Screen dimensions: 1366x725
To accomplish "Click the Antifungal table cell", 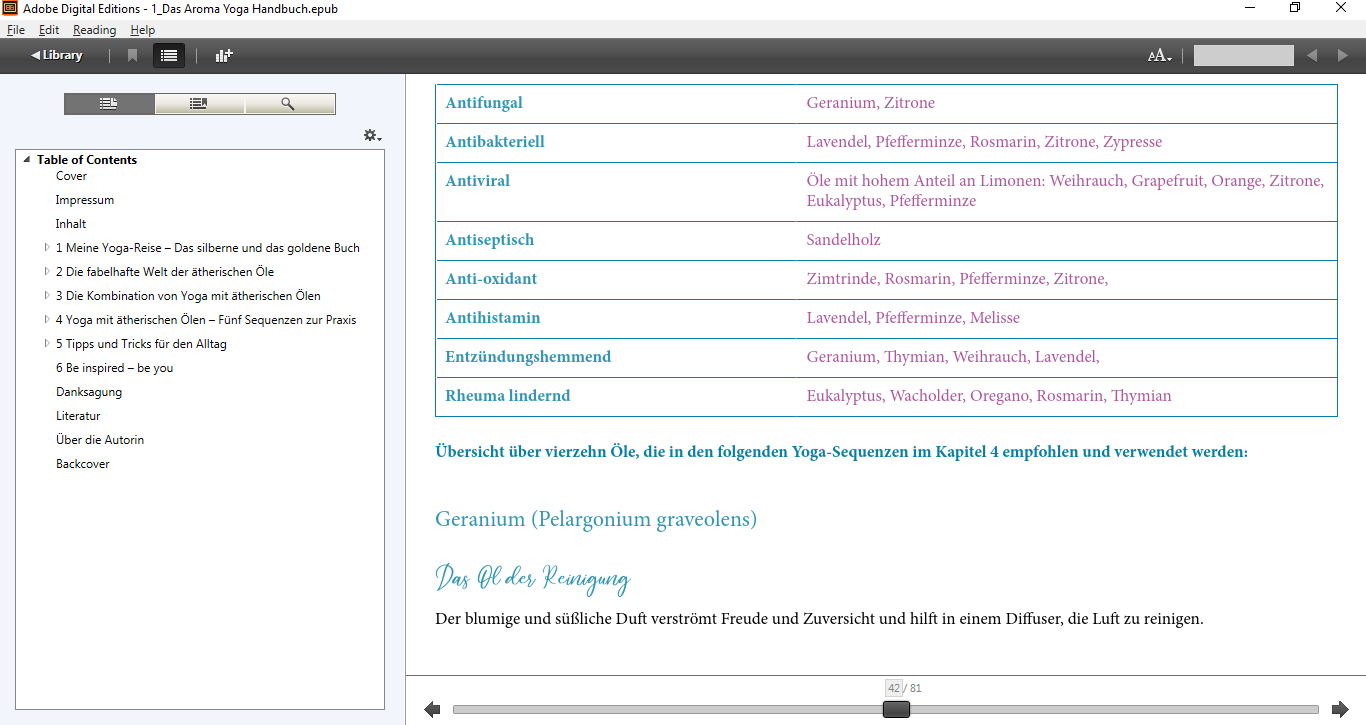I will coord(616,104).
